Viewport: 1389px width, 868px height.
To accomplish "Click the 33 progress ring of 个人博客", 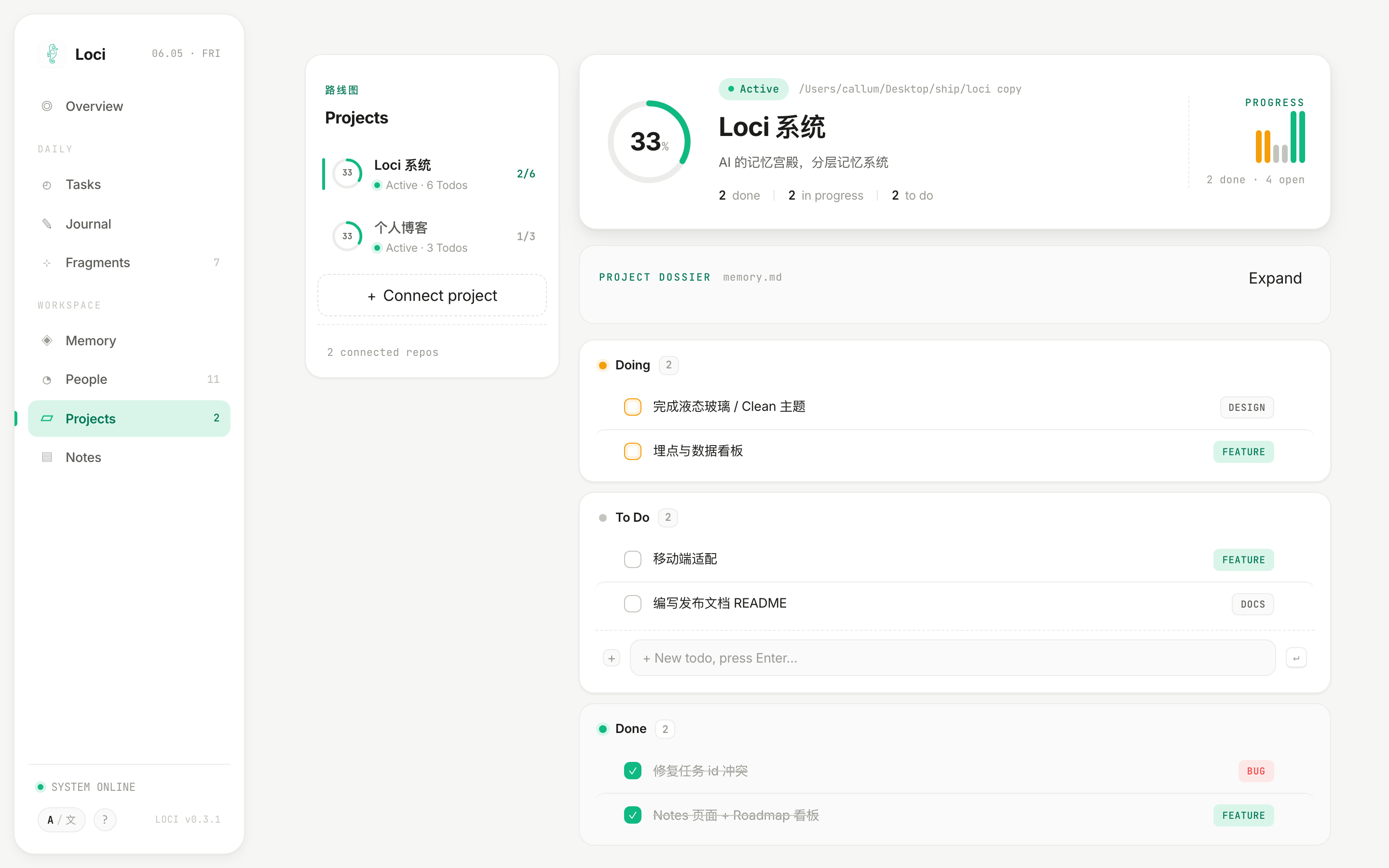I will click(347, 236).
